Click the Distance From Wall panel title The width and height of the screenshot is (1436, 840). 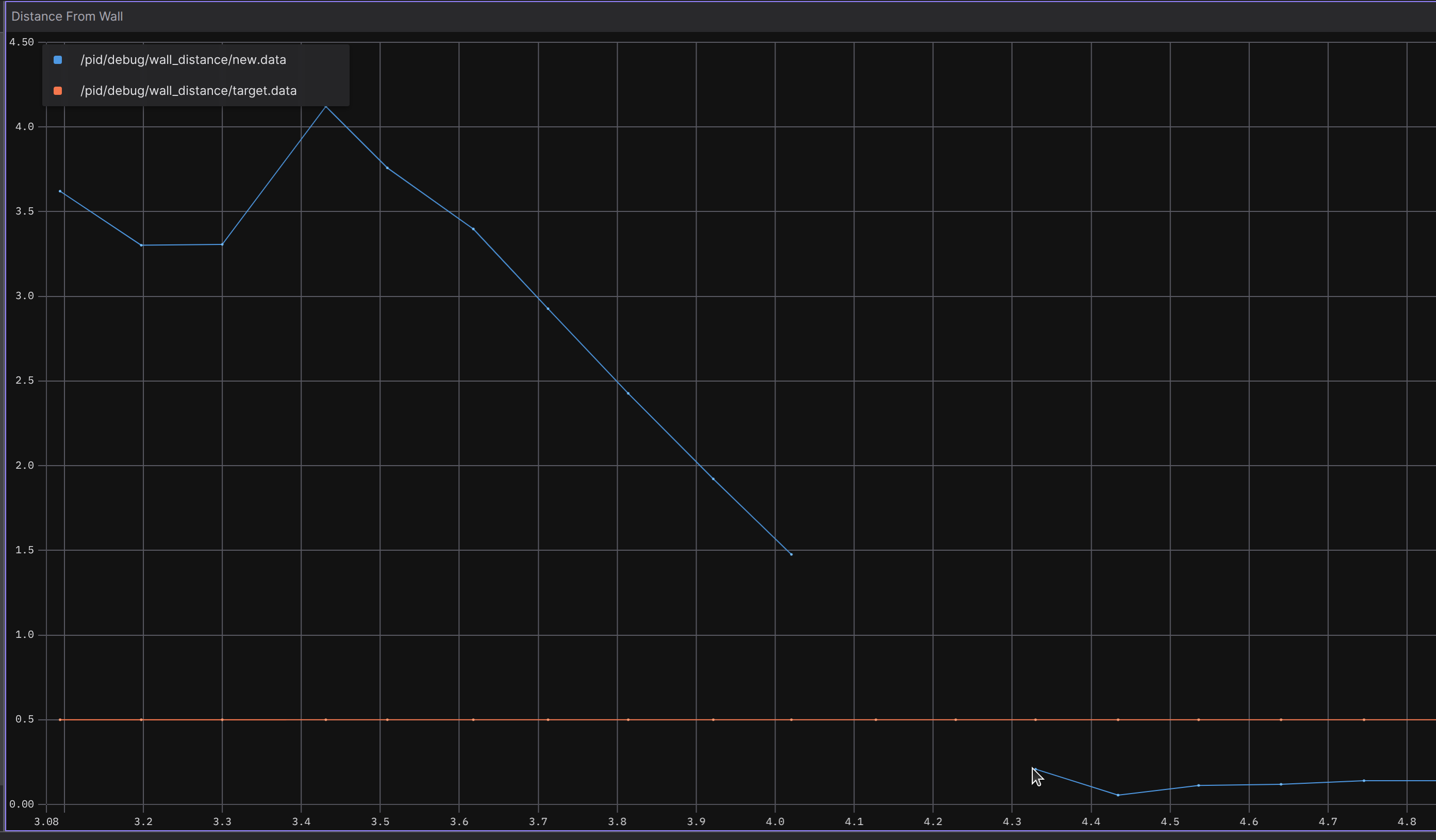pos(67,16)
